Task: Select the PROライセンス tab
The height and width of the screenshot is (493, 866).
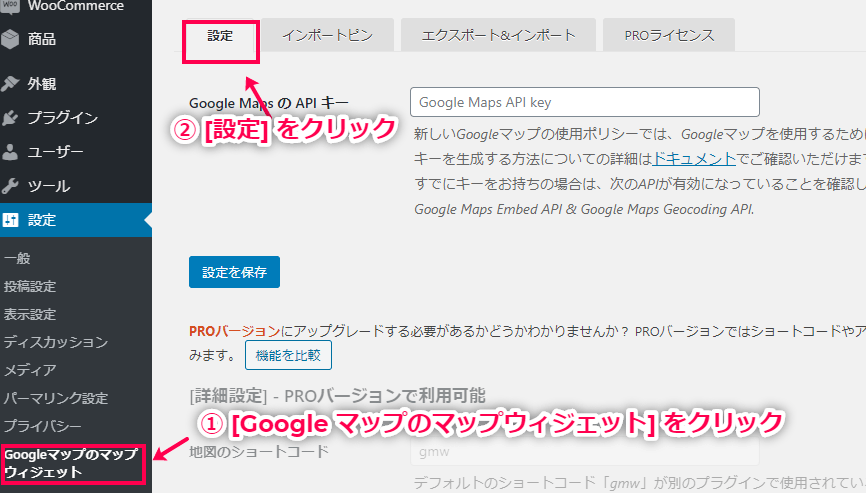Action: coord(668,35)
